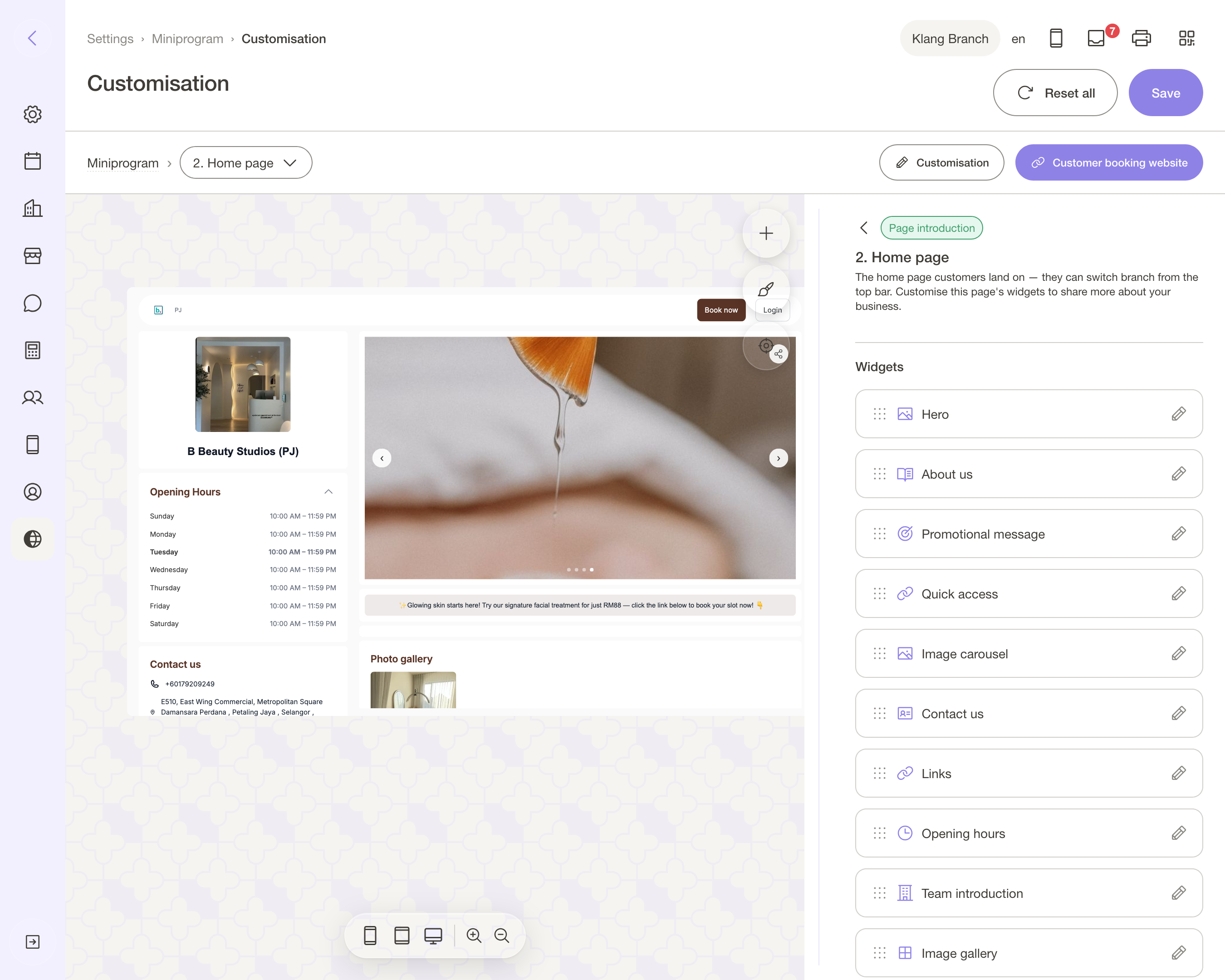1225x980 pixels.
Task: Click the printer icon in top header
Action: point(1141,38)
